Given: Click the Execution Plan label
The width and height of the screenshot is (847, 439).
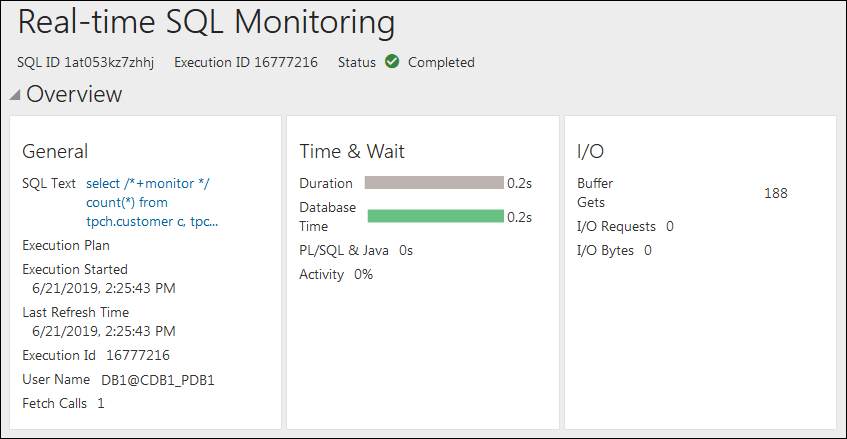Looking at the screenshot, I should pyautogui.click(x=66, y=245).
